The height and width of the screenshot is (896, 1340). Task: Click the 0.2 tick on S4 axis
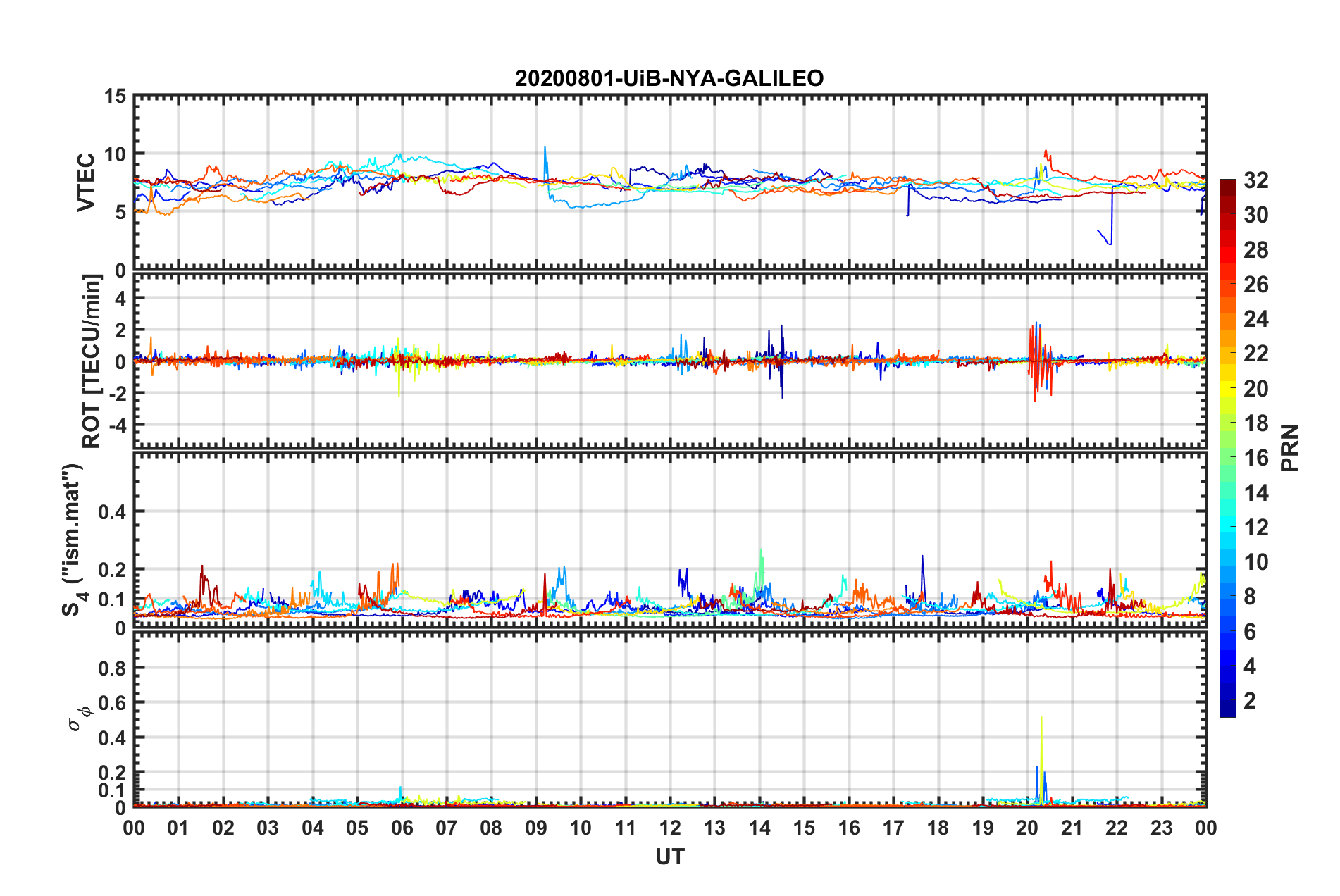tap(113, 569)
